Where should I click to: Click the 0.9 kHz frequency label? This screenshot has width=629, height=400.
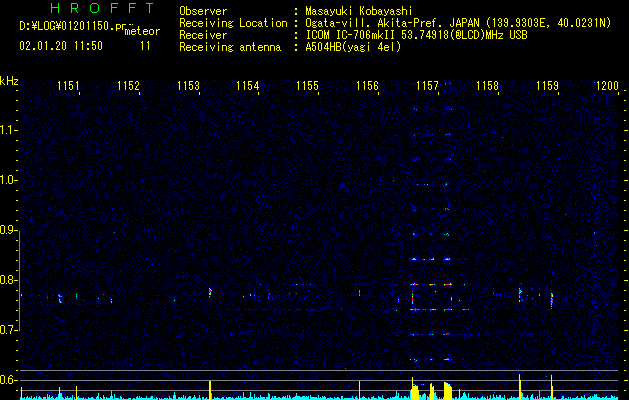[8, 230]
